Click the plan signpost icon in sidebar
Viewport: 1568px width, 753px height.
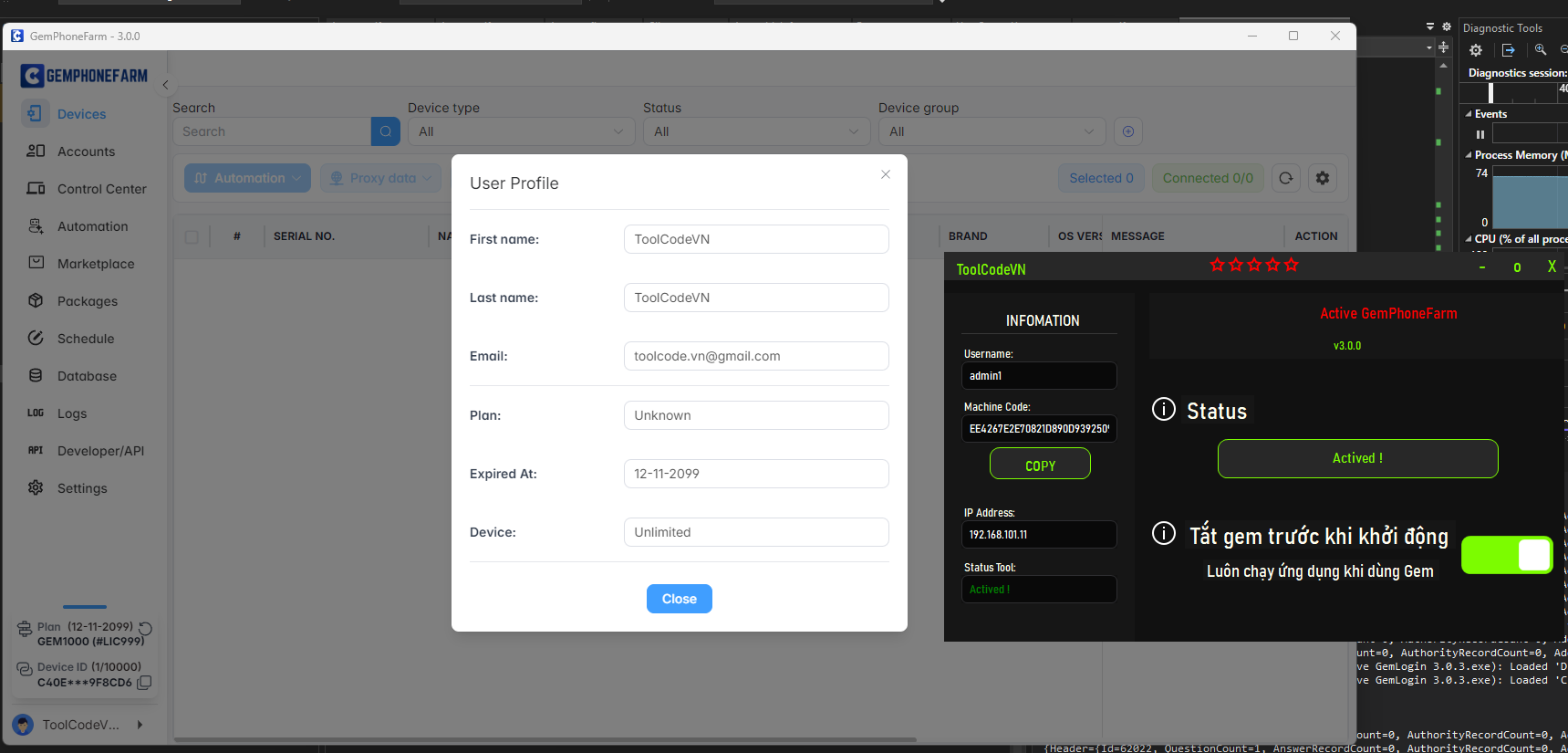coord(25,629)
